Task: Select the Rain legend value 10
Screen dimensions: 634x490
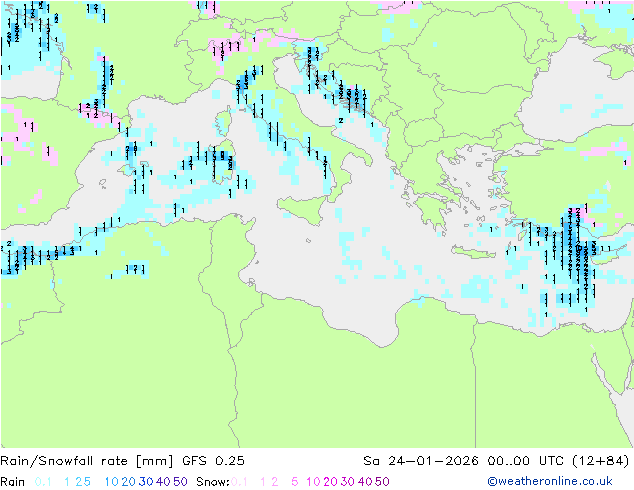Action: pyautogui.click(x=111, y=482)
